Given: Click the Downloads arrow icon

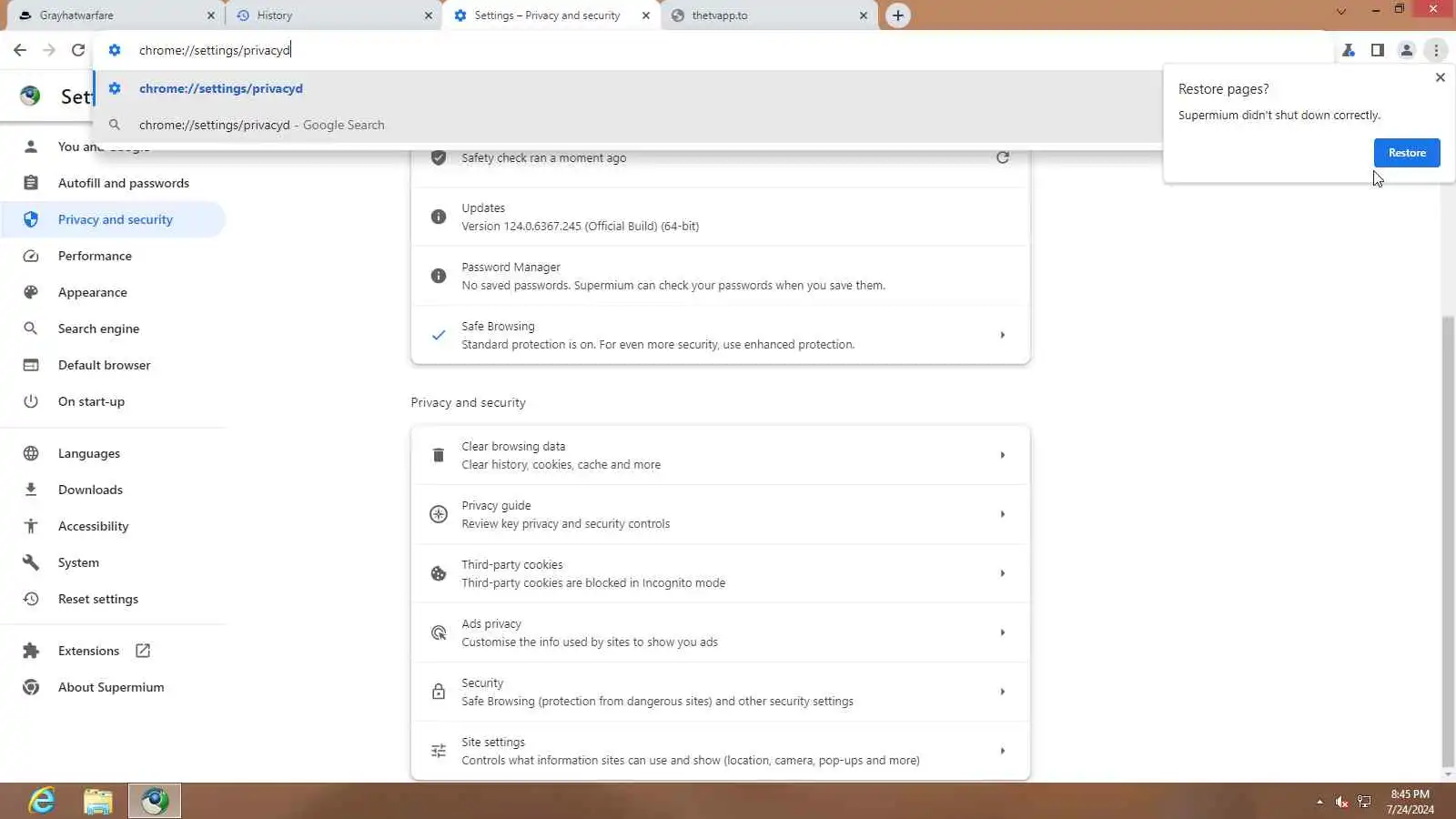Looking at the screenshot, I should tap(31, 490).
